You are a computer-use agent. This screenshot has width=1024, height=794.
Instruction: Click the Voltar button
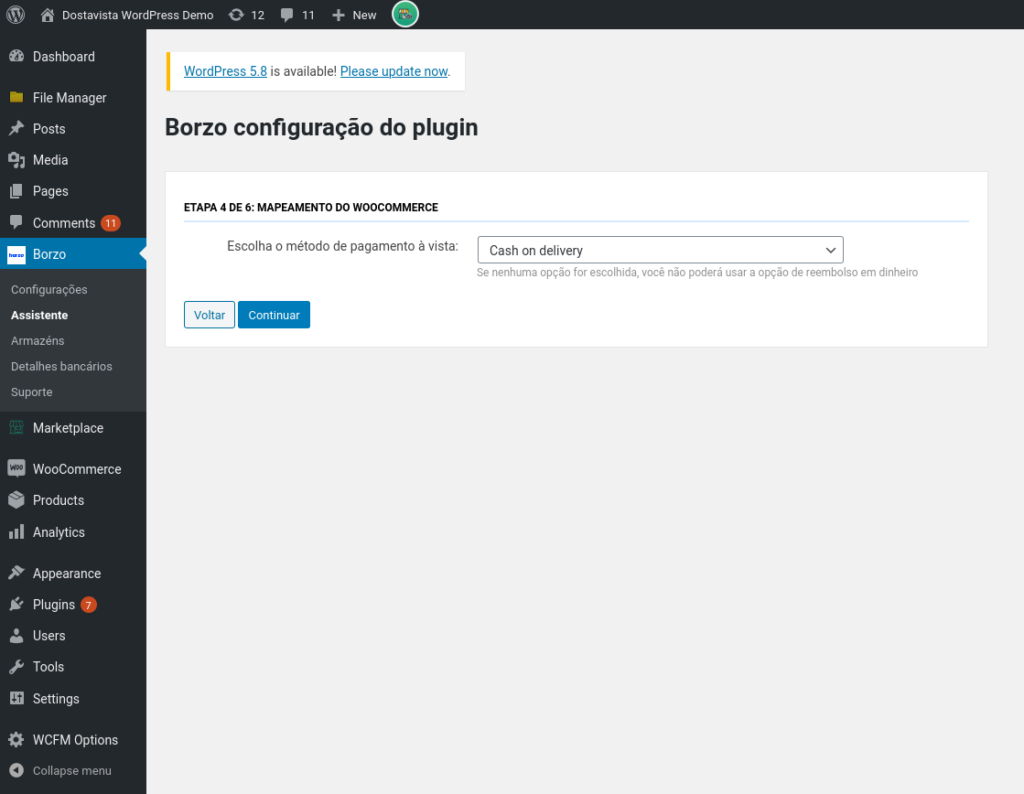pos(209,315)
